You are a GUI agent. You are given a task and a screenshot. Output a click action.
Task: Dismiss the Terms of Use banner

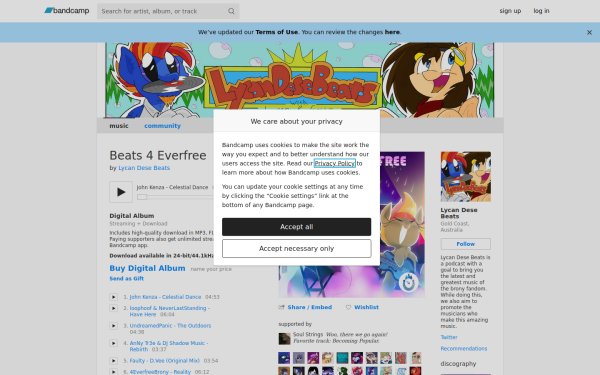point(589,33)
